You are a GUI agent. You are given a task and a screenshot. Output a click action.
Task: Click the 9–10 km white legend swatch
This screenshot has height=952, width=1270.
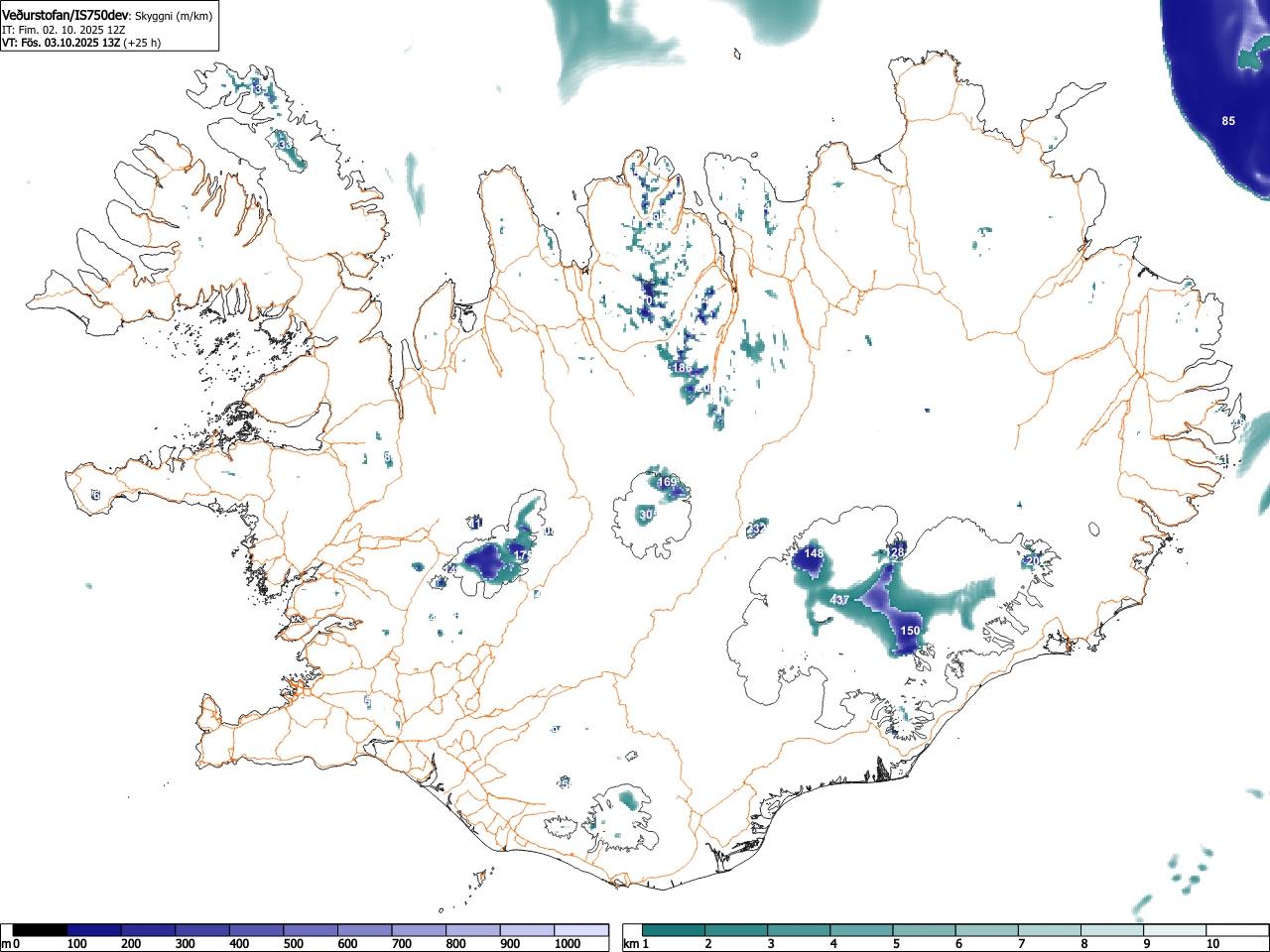pyautogui.click(x=1174, y=930)
